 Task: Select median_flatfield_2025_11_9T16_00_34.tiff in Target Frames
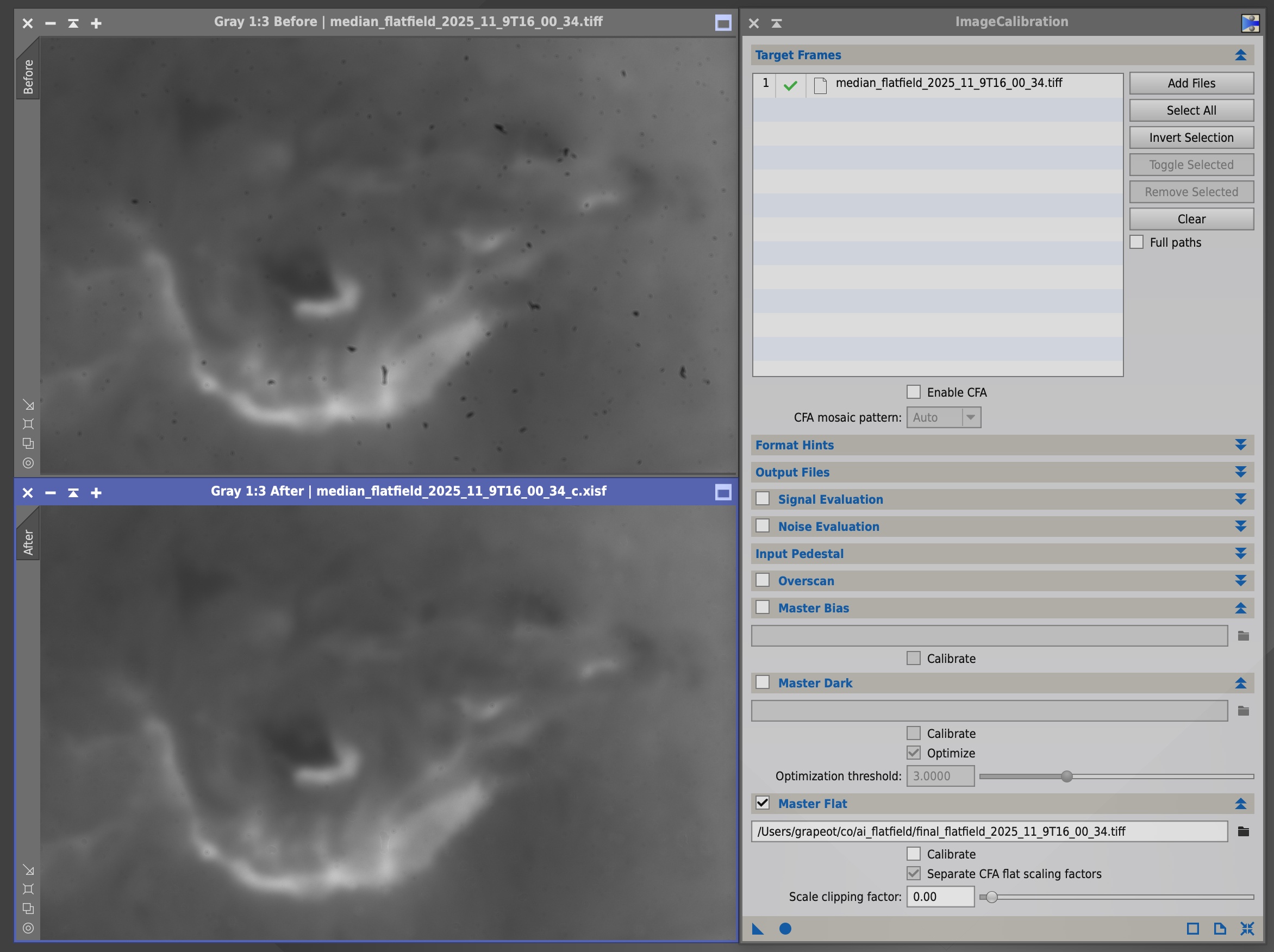(950, 83)
